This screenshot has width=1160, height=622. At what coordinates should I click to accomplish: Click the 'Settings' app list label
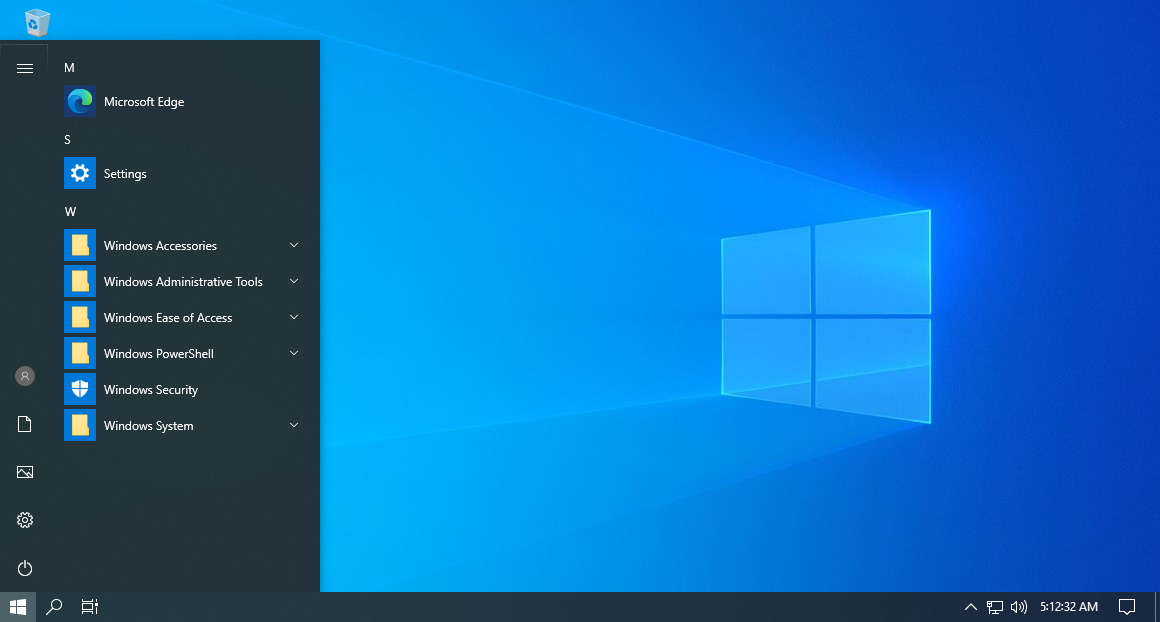point(125,174)
